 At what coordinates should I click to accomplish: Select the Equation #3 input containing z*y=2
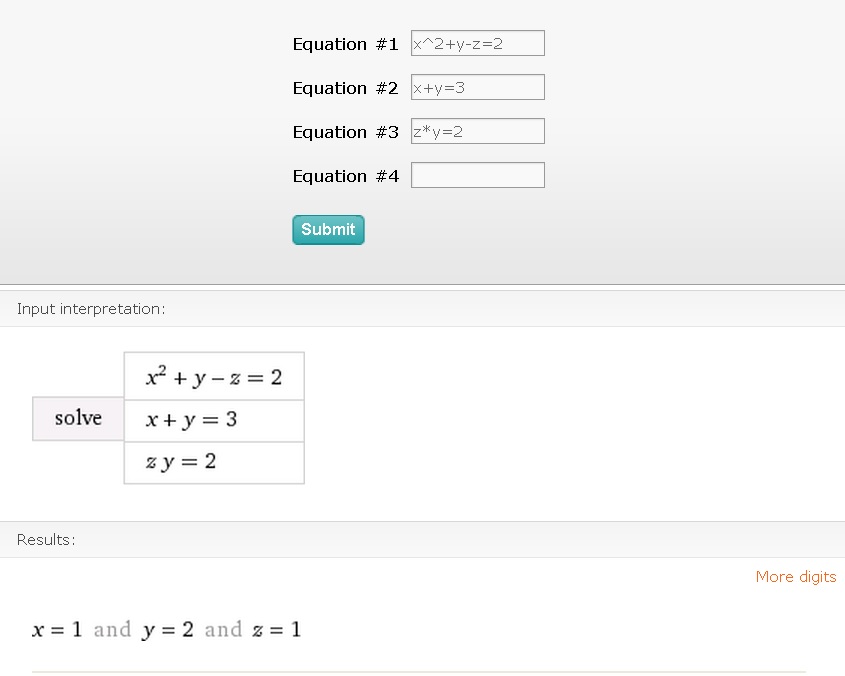pyautogui.click(x=477, y=131)
